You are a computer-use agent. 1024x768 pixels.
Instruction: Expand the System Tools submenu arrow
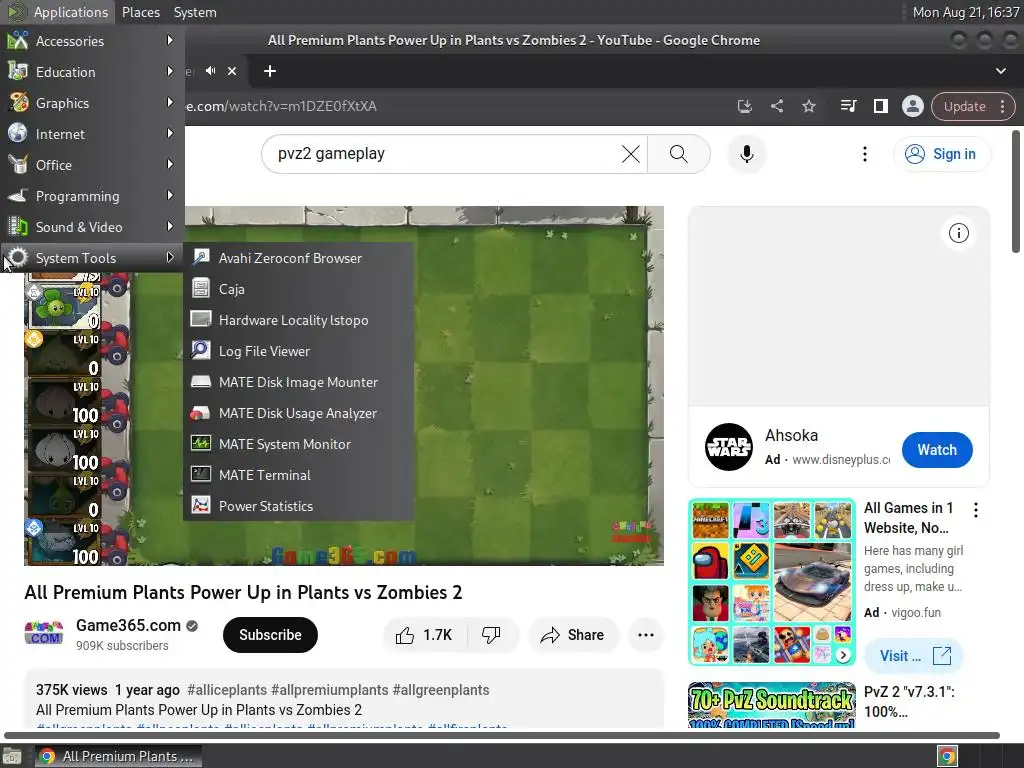tap(170, 257)
